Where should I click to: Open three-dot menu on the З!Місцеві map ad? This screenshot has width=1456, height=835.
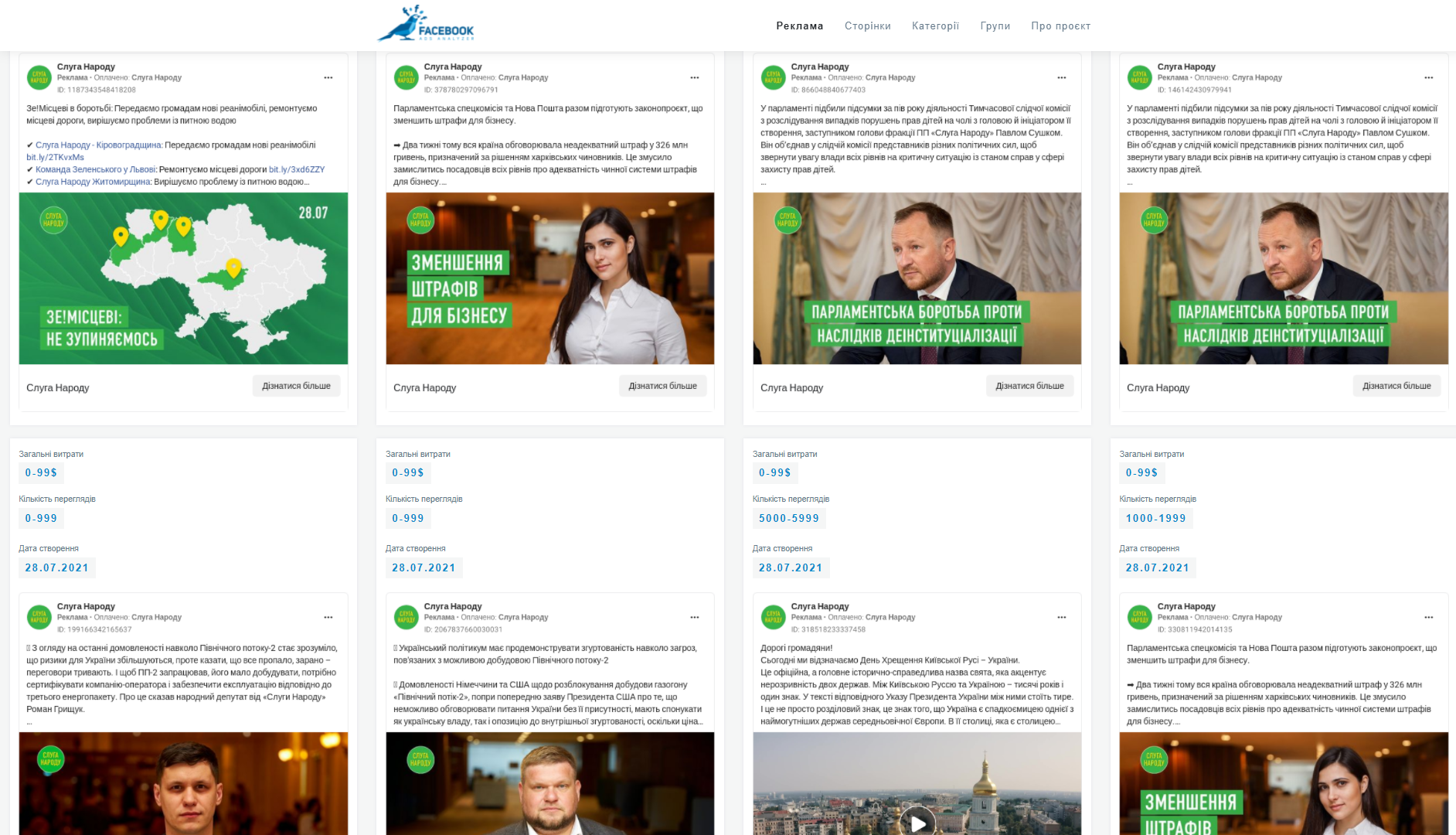point(328,77)
